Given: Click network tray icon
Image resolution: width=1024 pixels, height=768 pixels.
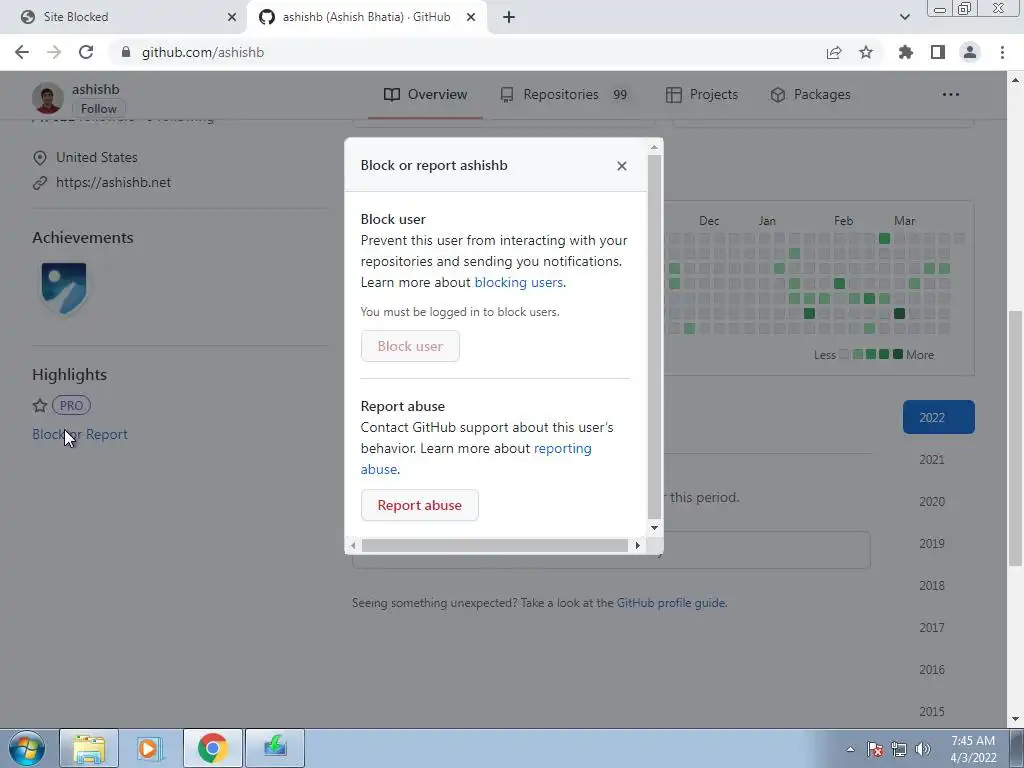Looking at the screenshot, I should (899, 749).
